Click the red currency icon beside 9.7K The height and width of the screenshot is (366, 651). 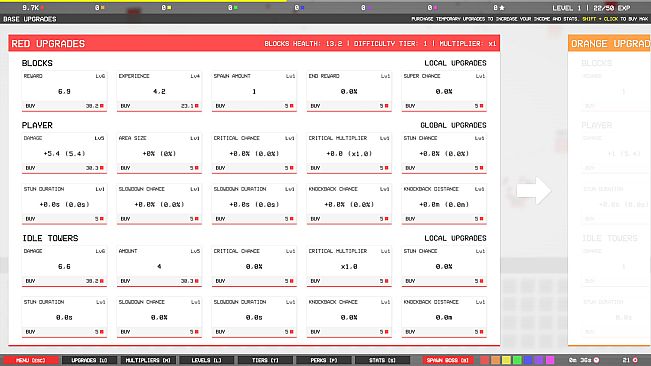(x=42, y=7)
